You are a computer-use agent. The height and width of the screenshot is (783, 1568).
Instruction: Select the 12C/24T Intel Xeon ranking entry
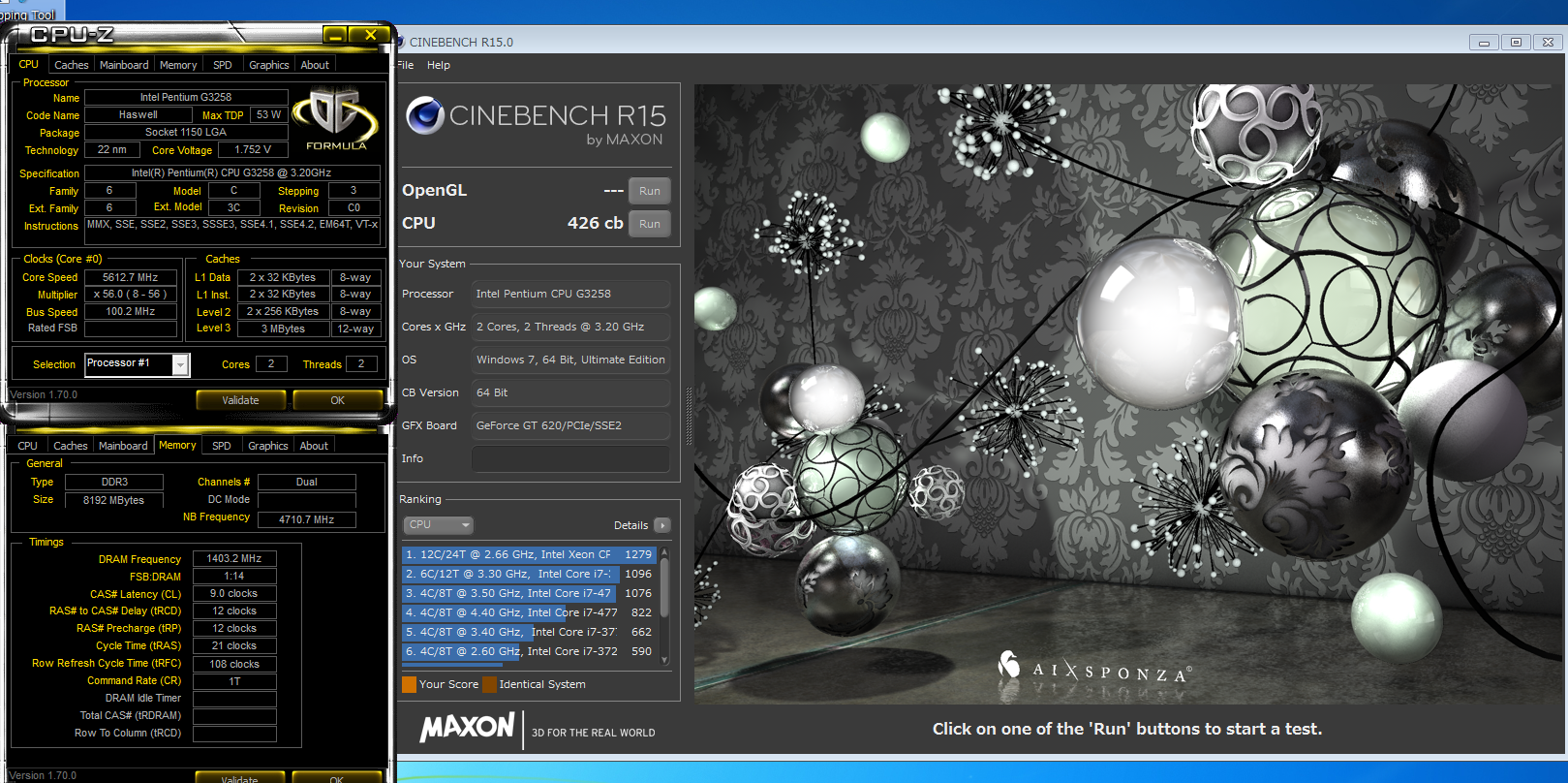529,554
